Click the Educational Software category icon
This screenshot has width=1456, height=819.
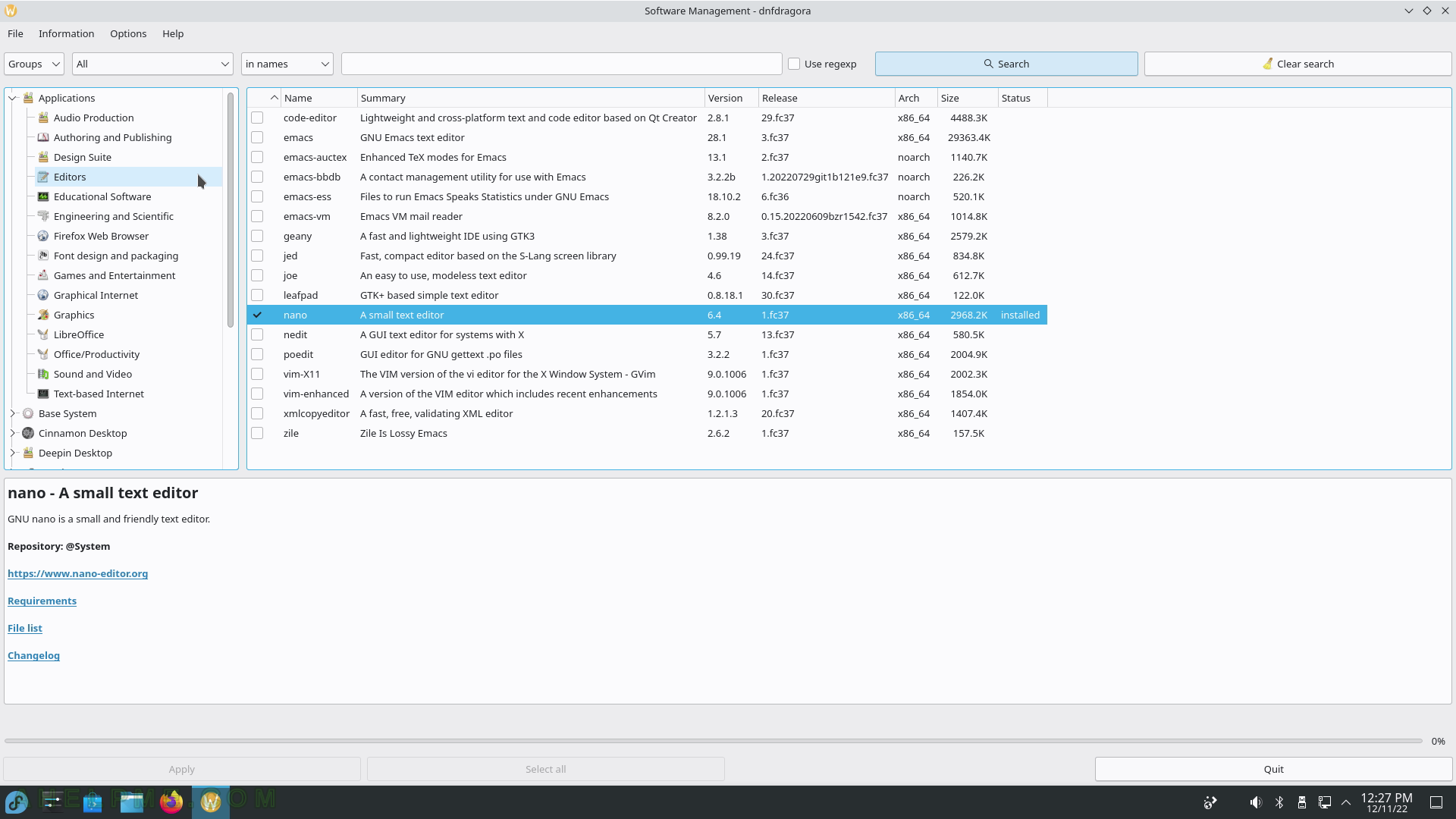click(43, 196)
